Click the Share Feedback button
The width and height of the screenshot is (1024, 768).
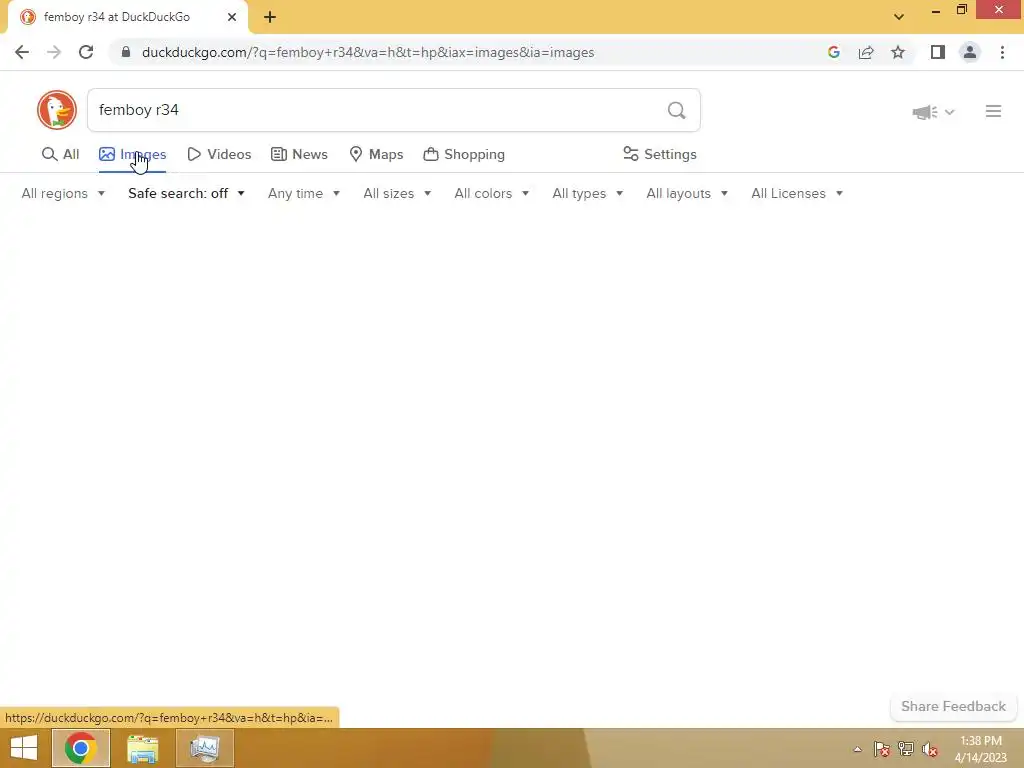pyautogui.click(x=953, y=707)
